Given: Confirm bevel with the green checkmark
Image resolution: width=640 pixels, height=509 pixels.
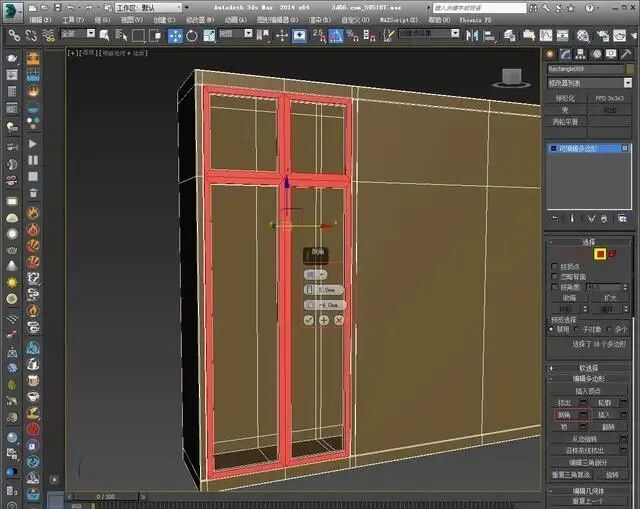Looking at the screenshot, I should (309, 320).
